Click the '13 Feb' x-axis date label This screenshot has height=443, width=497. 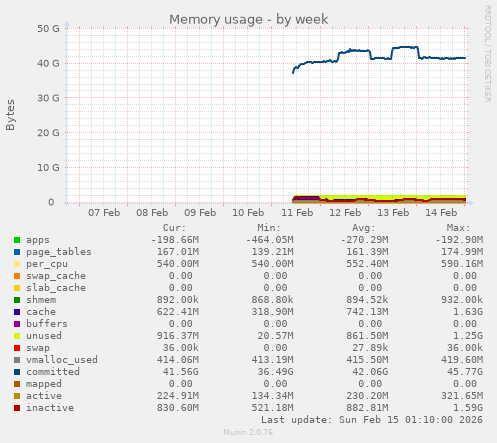393,213
